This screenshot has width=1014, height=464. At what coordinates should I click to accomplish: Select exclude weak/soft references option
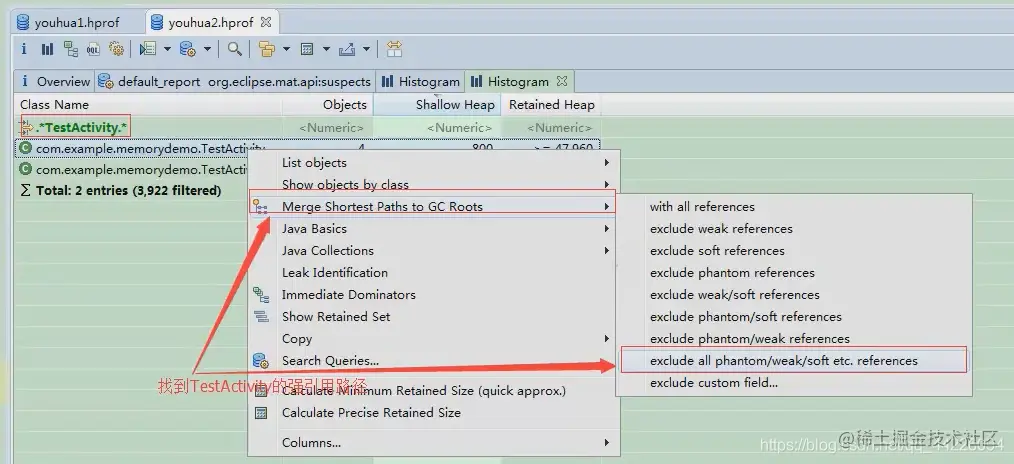coord(794,295)
